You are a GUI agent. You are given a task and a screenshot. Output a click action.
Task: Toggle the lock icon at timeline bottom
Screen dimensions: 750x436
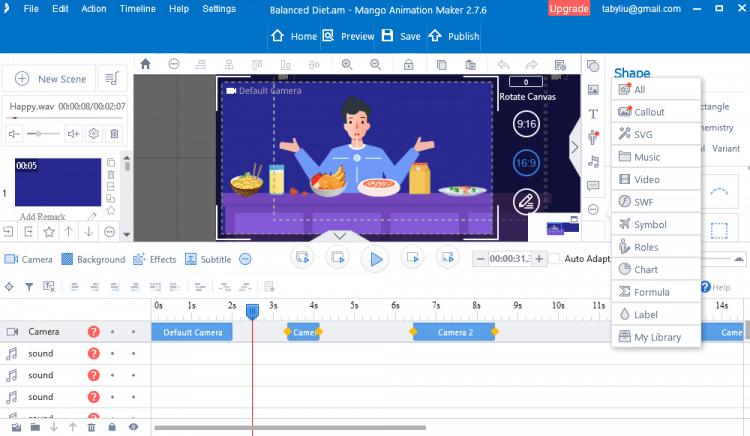[x=112, y=427]
